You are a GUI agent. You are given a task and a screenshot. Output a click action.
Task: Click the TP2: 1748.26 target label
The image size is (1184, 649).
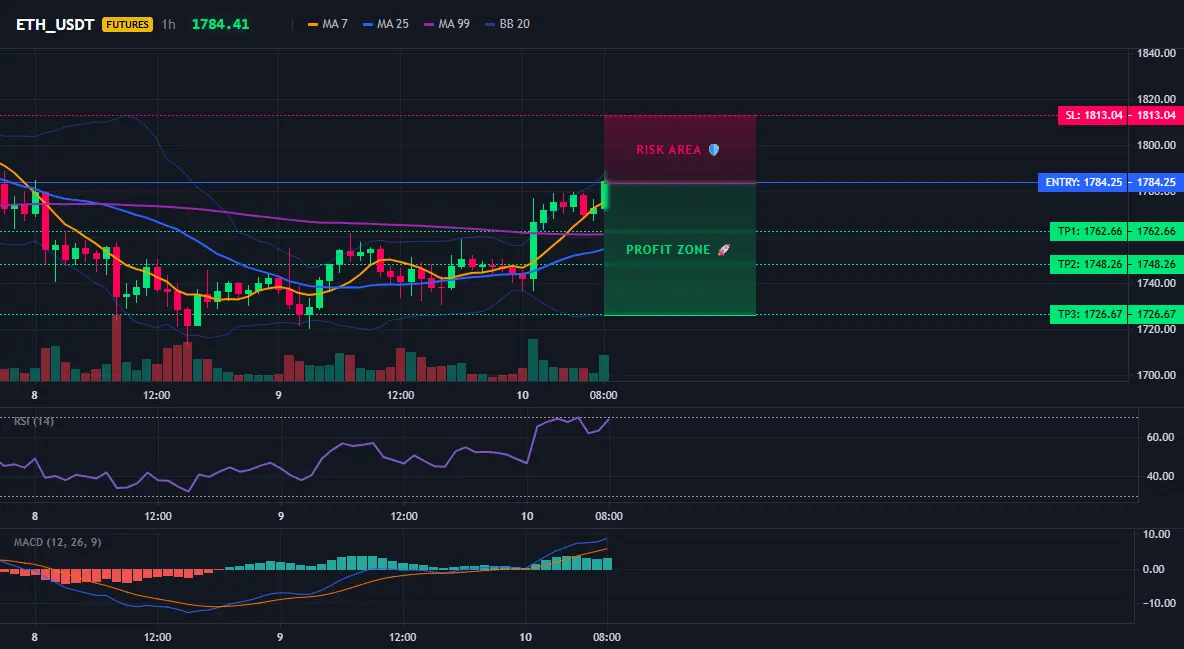click(1090, 264)
